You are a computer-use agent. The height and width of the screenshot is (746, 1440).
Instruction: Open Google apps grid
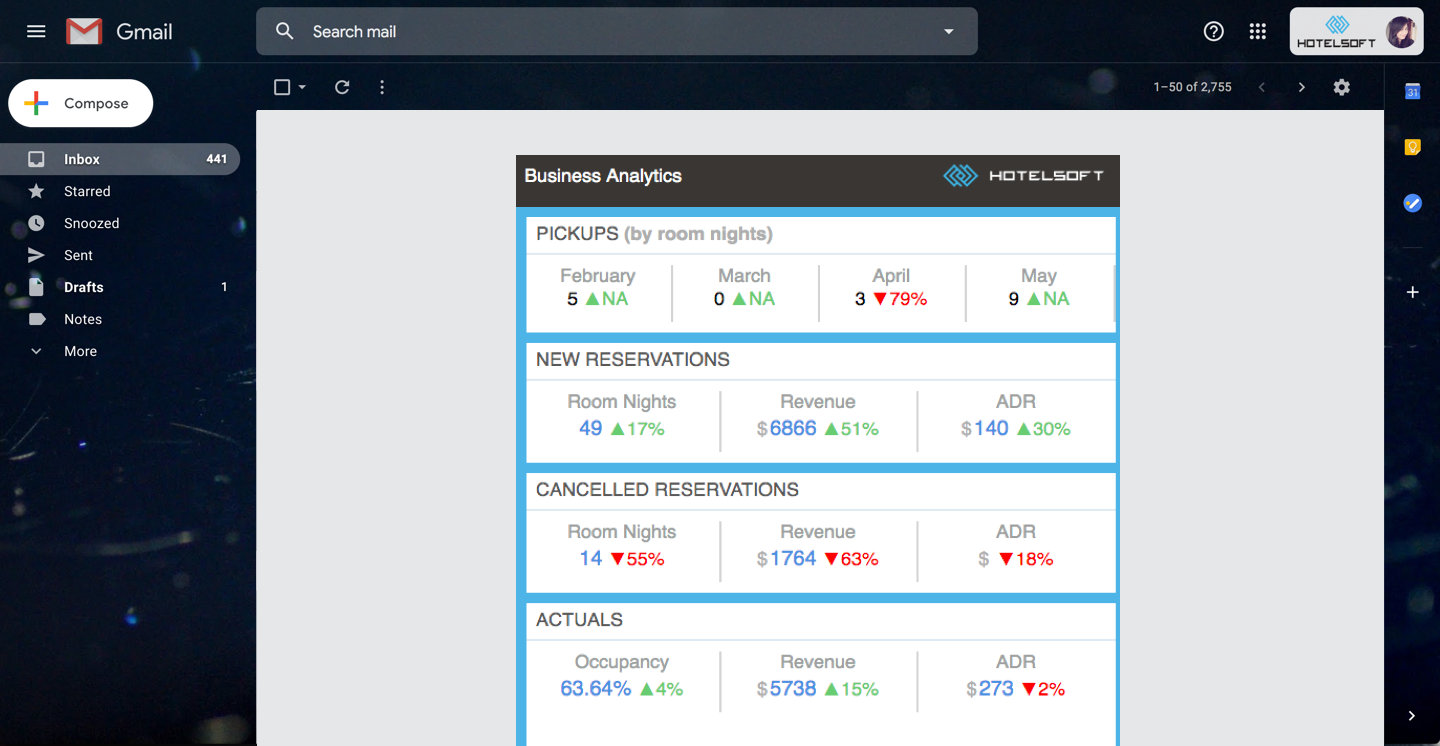tap(1258, 31)
